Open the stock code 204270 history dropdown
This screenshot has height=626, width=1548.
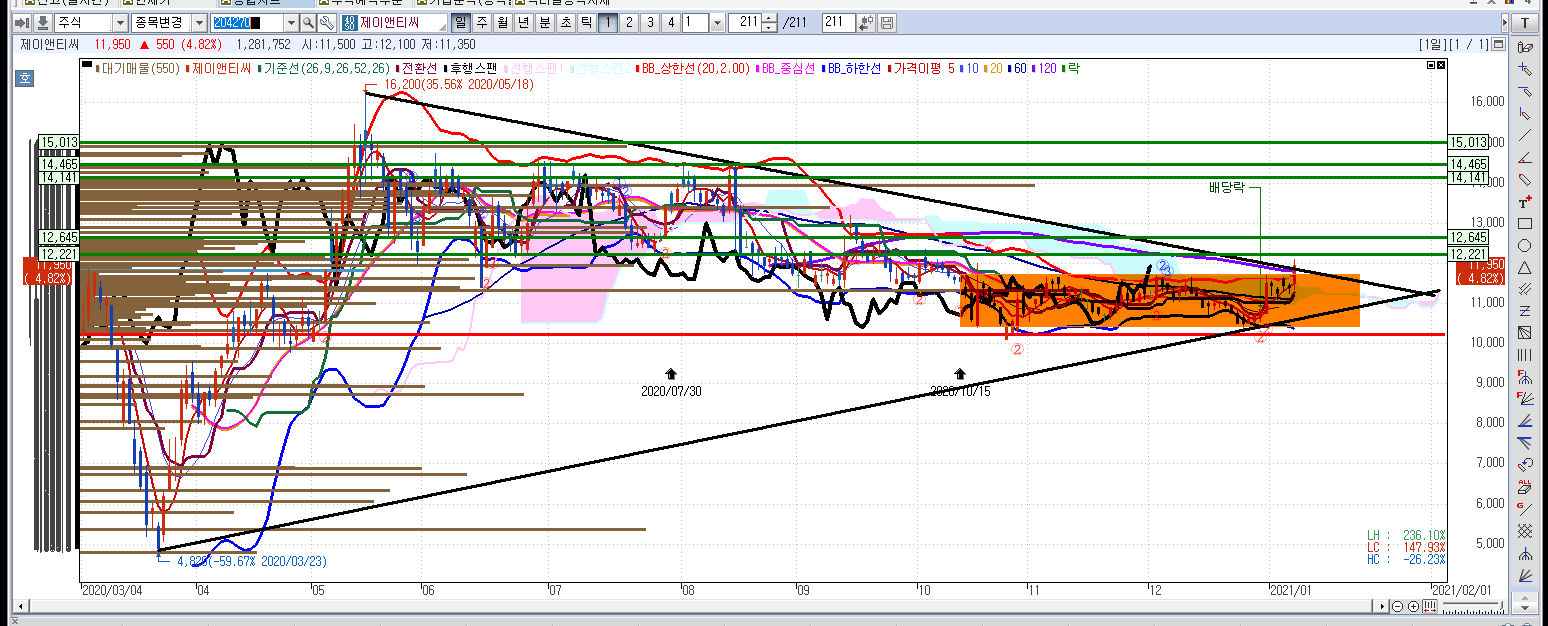tap(291, 22)
